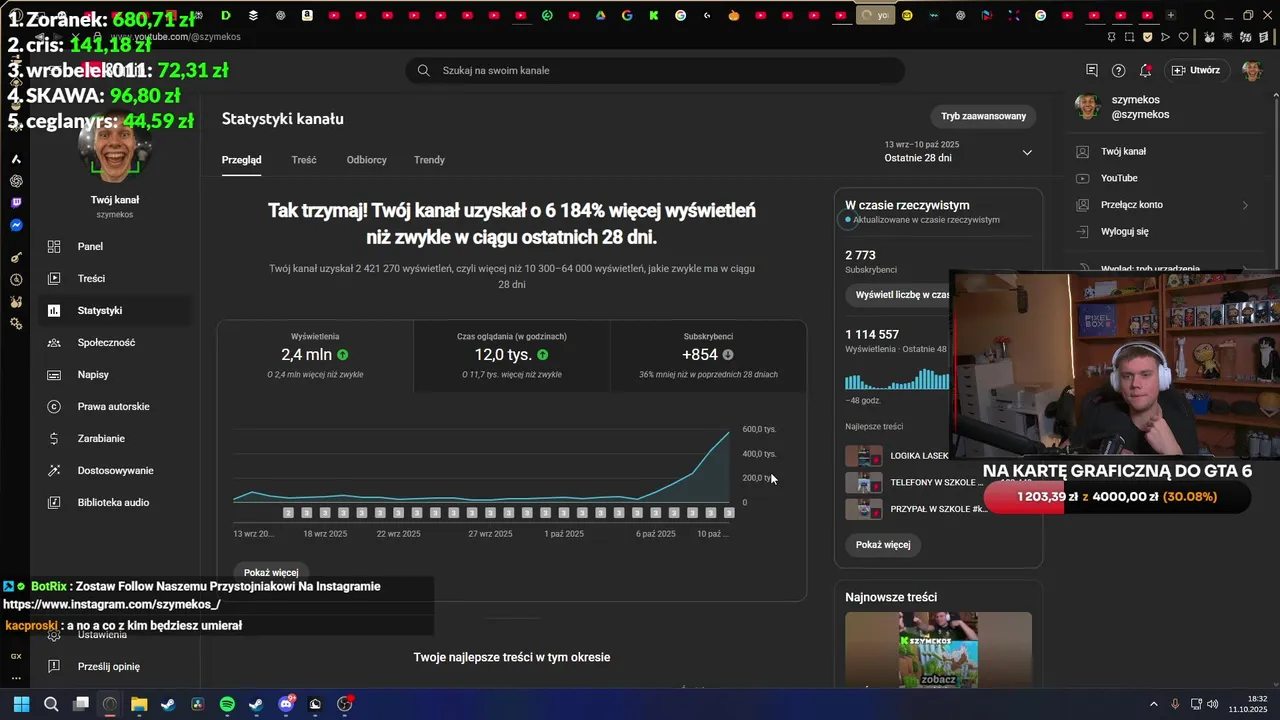Open Messenger in the Opera sidebar
Image resolution: width=1280 pixels, height=720 pixels.
pyautogui.click(x=16, y=226)
